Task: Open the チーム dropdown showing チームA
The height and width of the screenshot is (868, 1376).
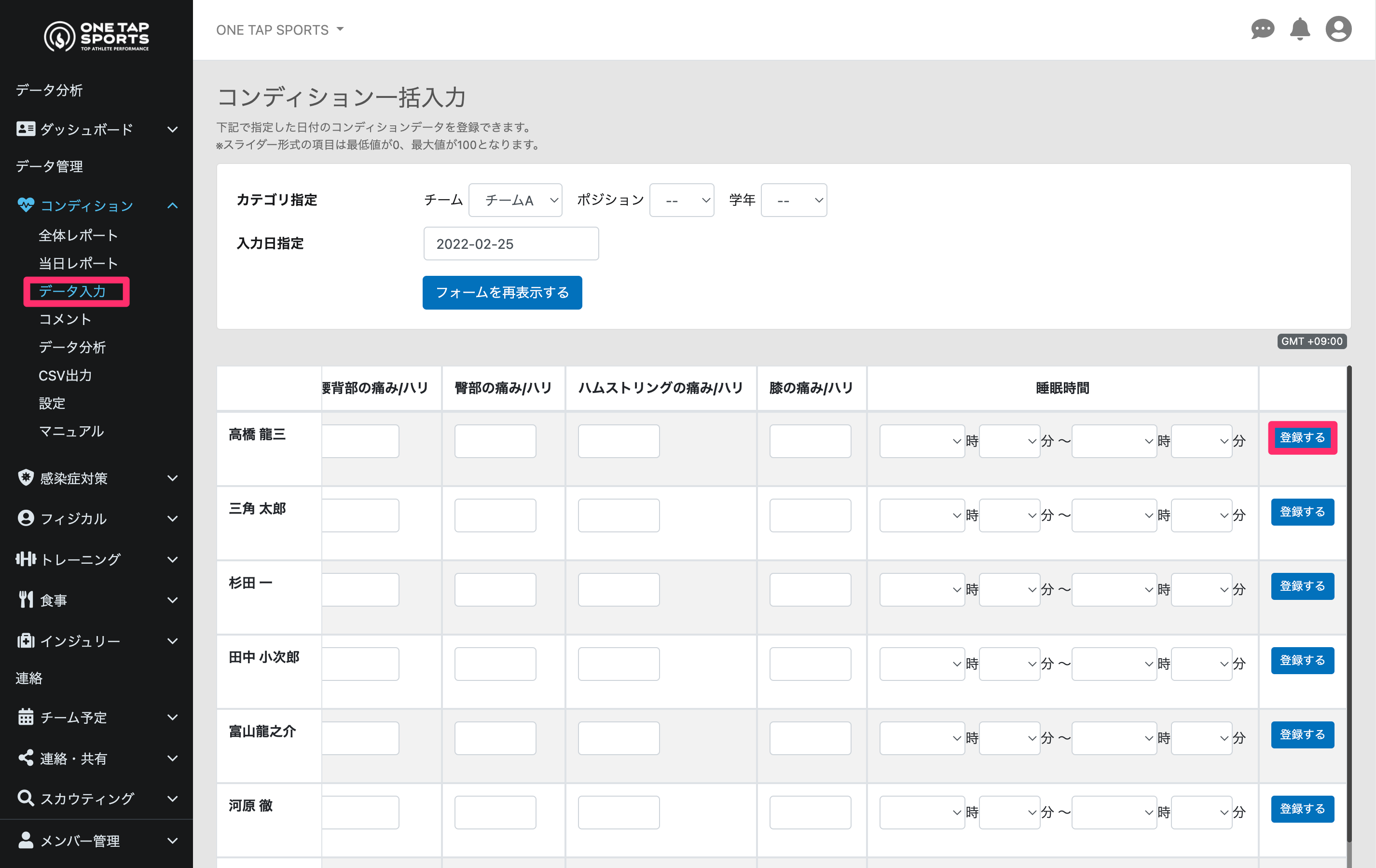Action: (x=515, y=200)
